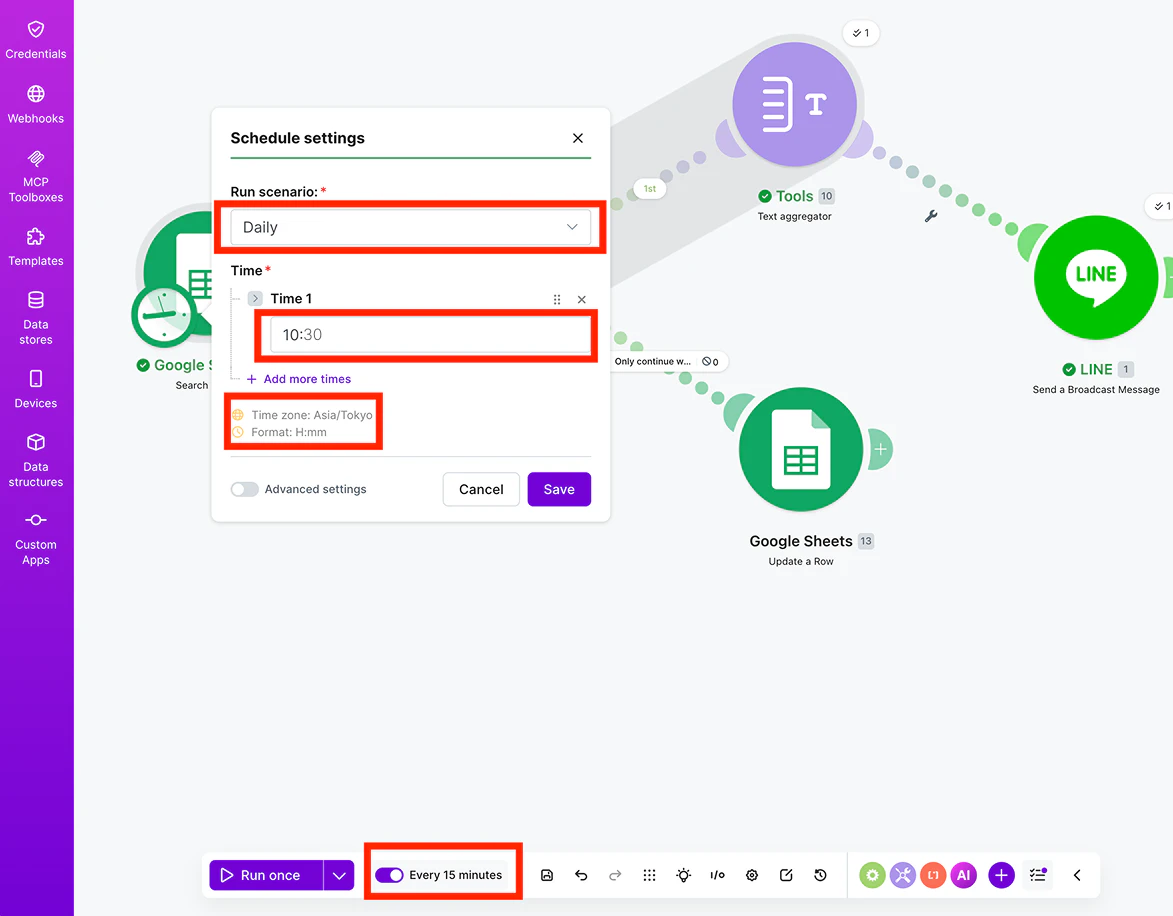Click the Undo icon
Viewport: 1173px width, 916px height.
click(581, 875)
